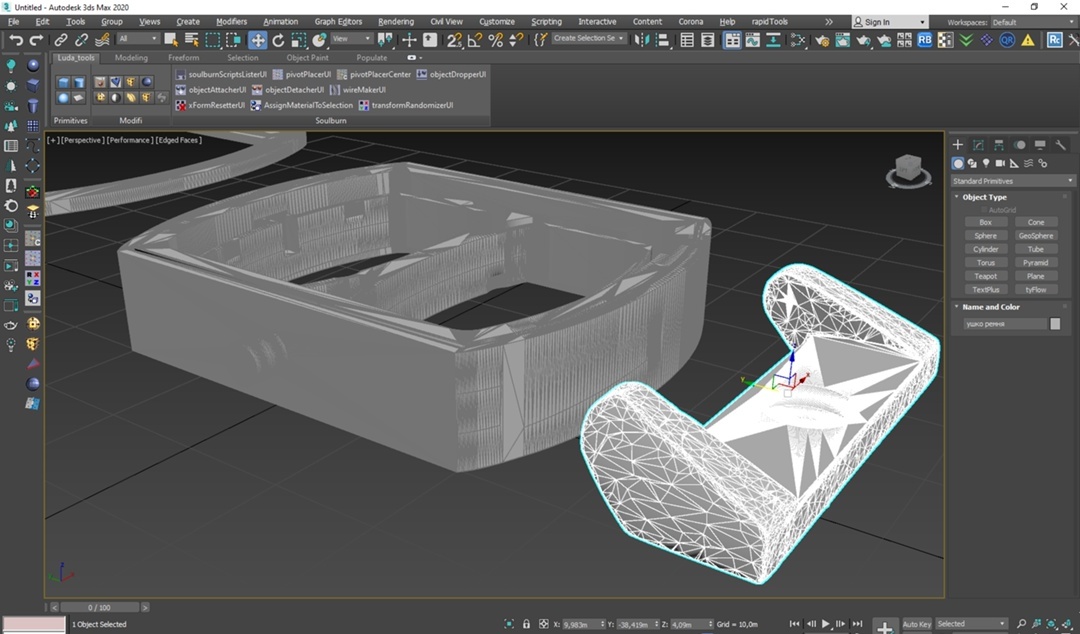The width and height of the screenshot is (1080, 634).
Task: Click the Undo arrow in the main toolbar
Action: (x=15, y=40)
